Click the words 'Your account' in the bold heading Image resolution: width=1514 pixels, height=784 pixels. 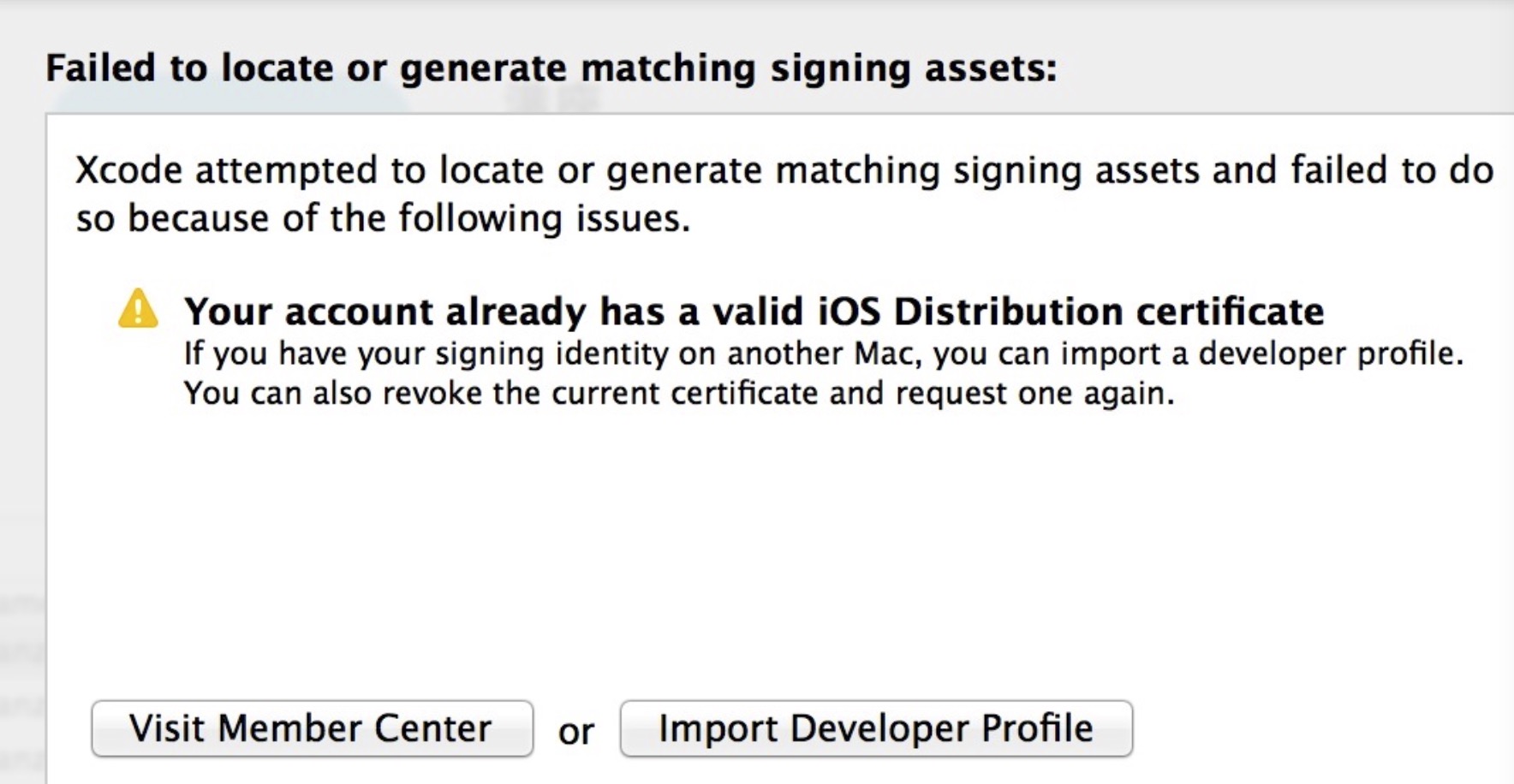[x=308, y=312]
